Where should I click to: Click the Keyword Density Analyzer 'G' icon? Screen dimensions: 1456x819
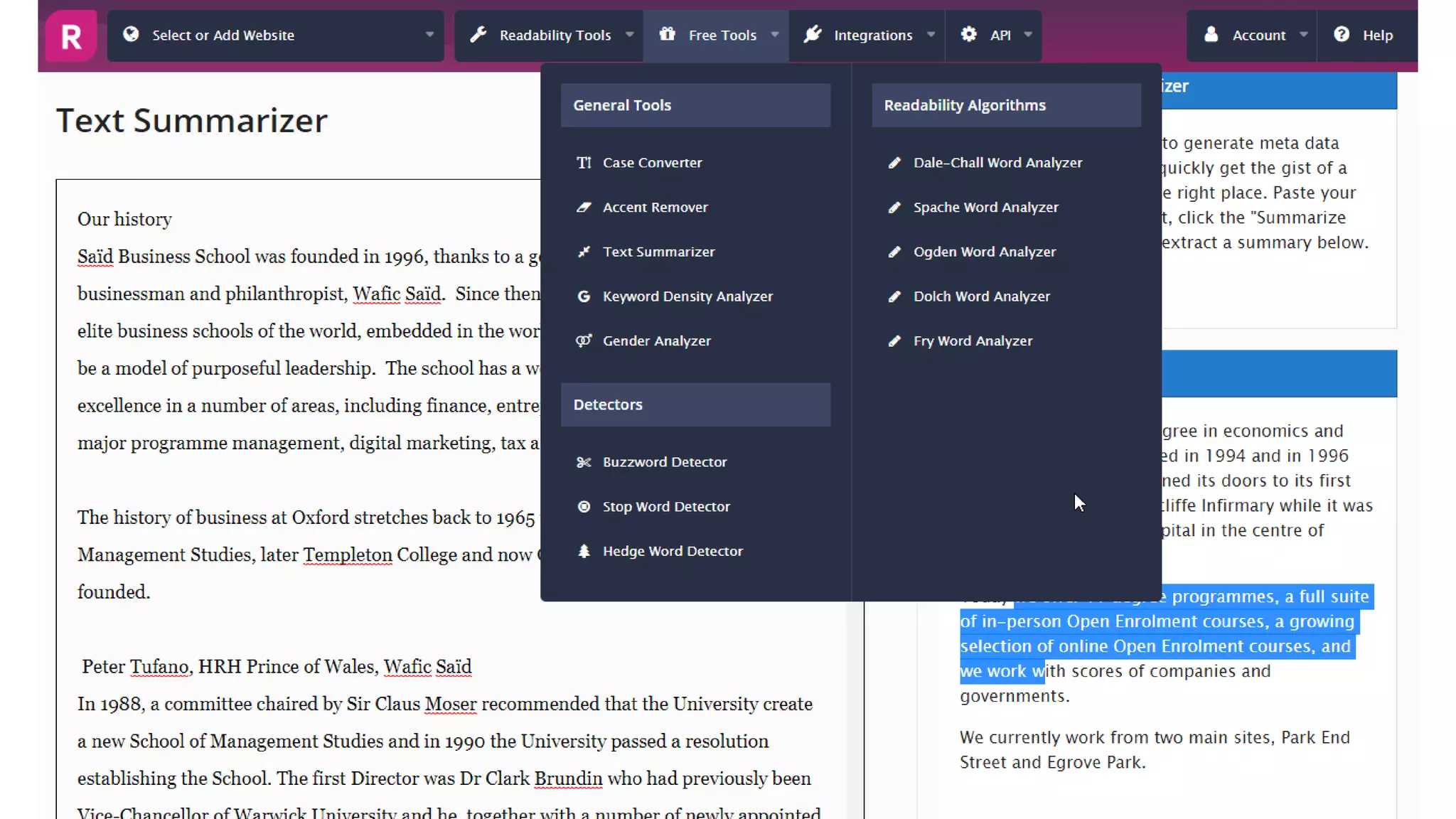tap(584, 296)
